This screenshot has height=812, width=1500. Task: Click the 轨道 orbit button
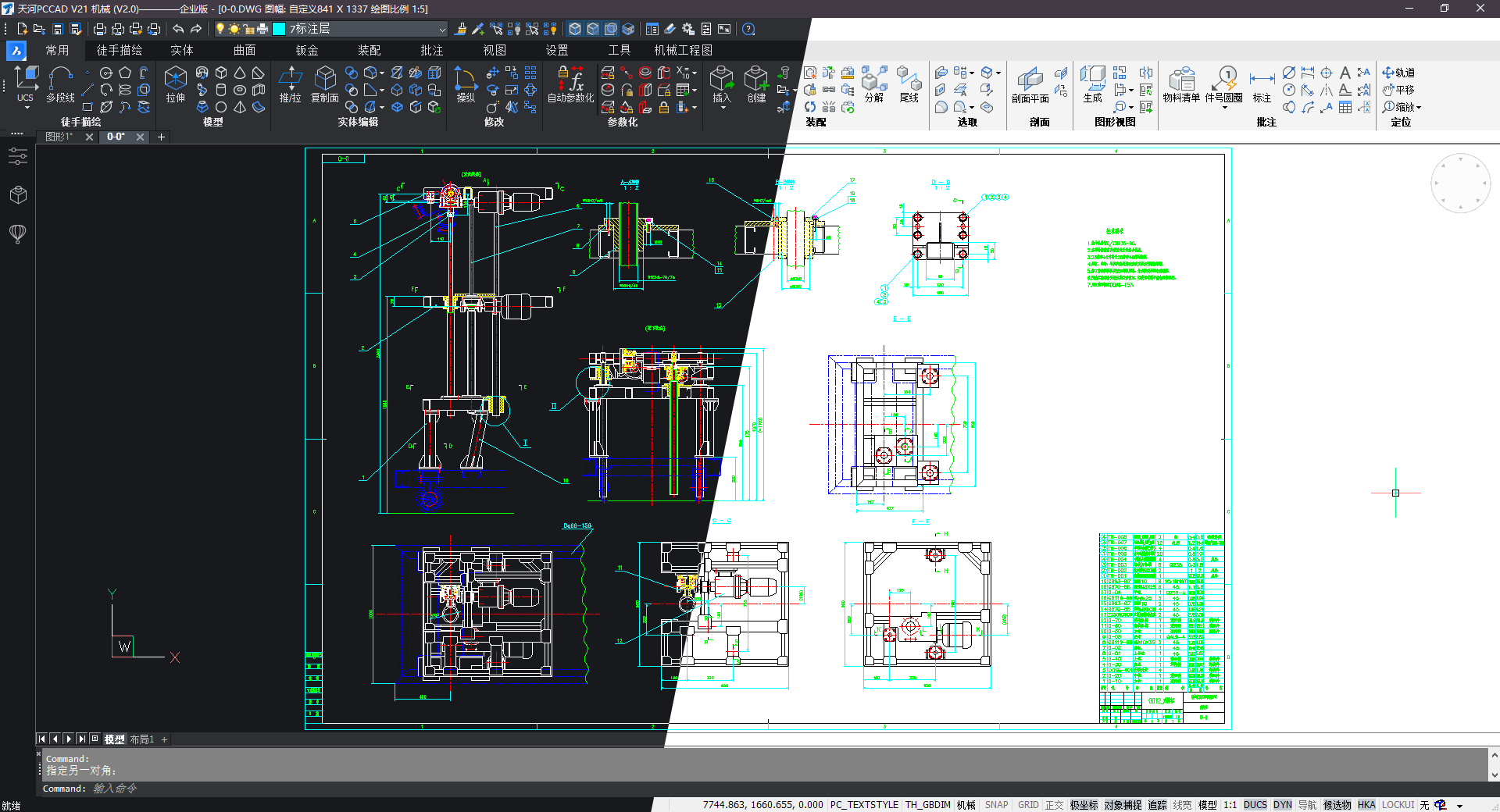click(x=1398, y=73)
